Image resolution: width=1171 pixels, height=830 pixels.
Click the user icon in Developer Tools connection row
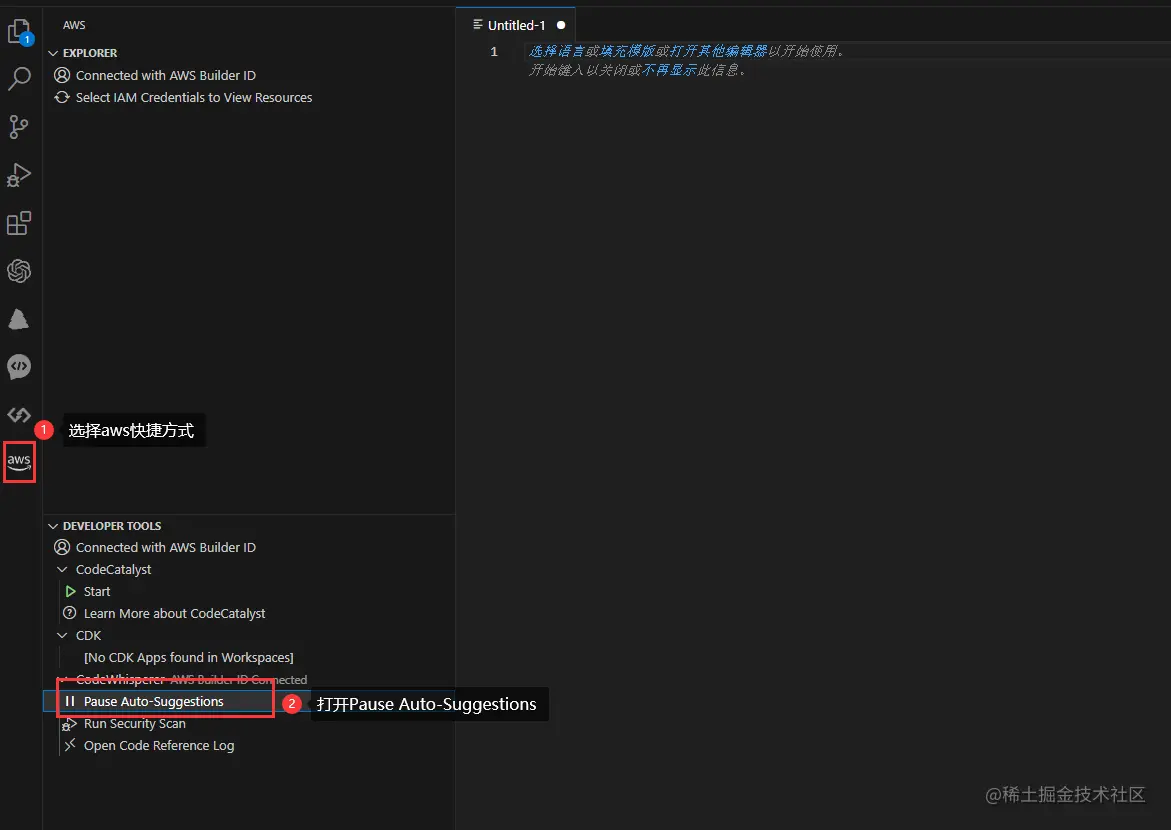point(62,548)
